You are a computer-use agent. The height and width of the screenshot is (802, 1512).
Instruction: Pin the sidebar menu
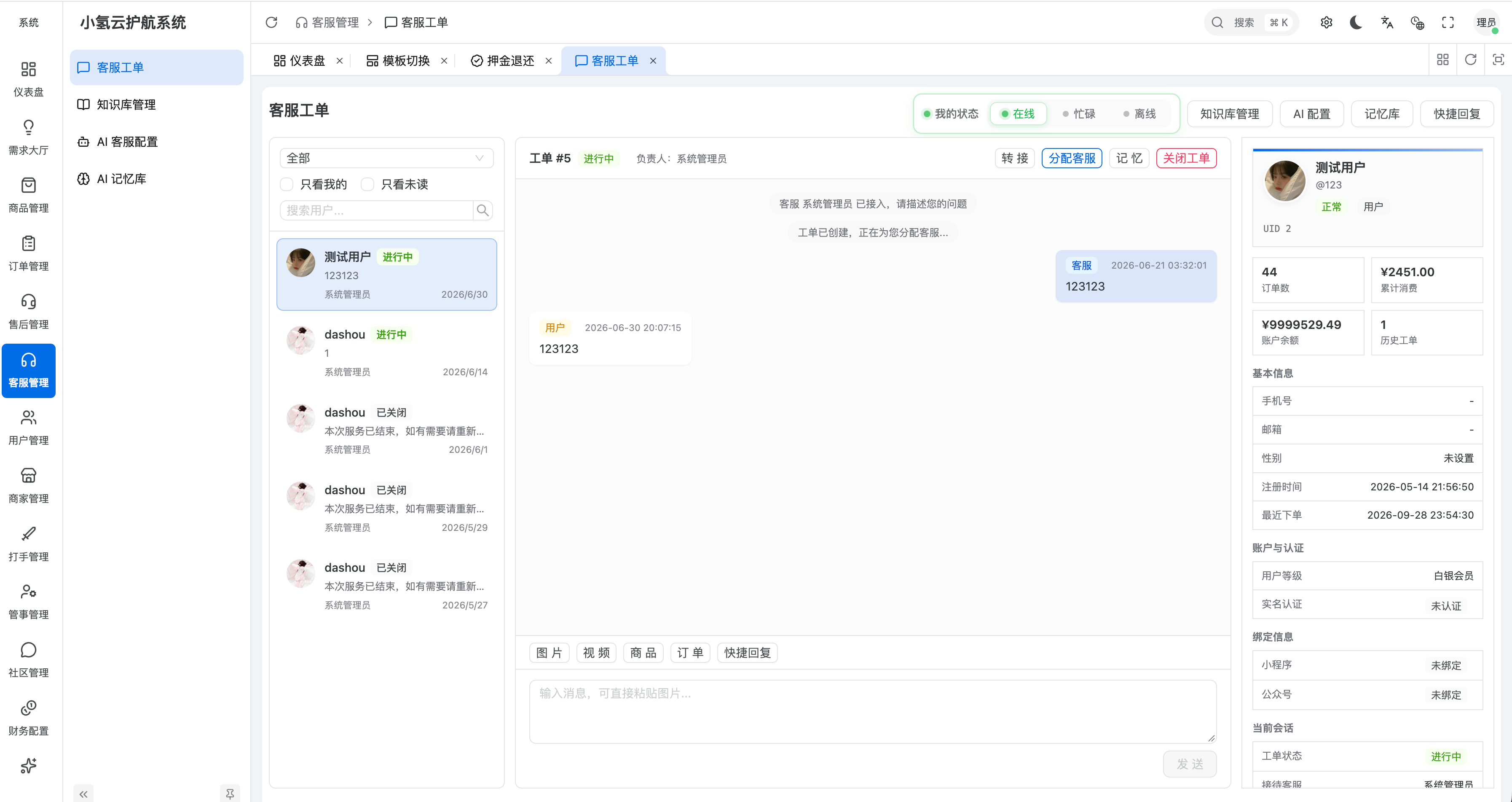pyautogui.click(x=230, y=794)
